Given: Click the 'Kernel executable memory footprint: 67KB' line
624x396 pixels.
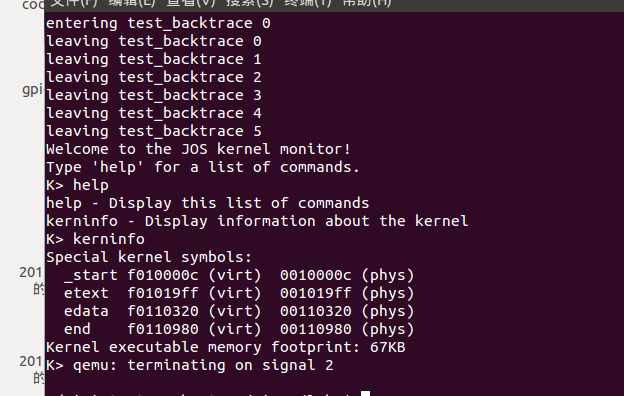Looking at the screenshot, I should (x=226, y=347).
